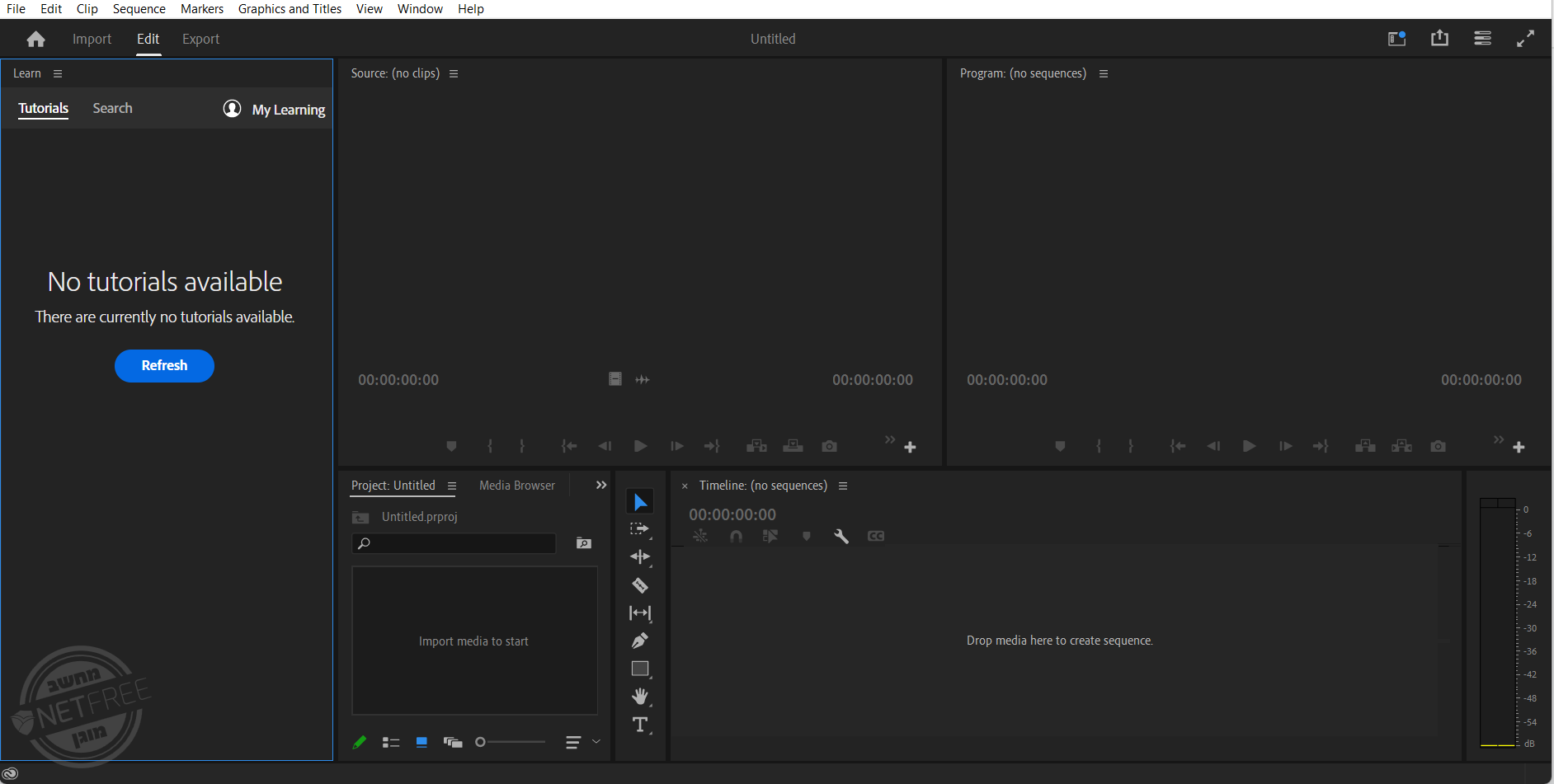Viewport: 1554px width, 784px height.
Task: Switch Project panel to List View
Action: [x=391, y=743]
